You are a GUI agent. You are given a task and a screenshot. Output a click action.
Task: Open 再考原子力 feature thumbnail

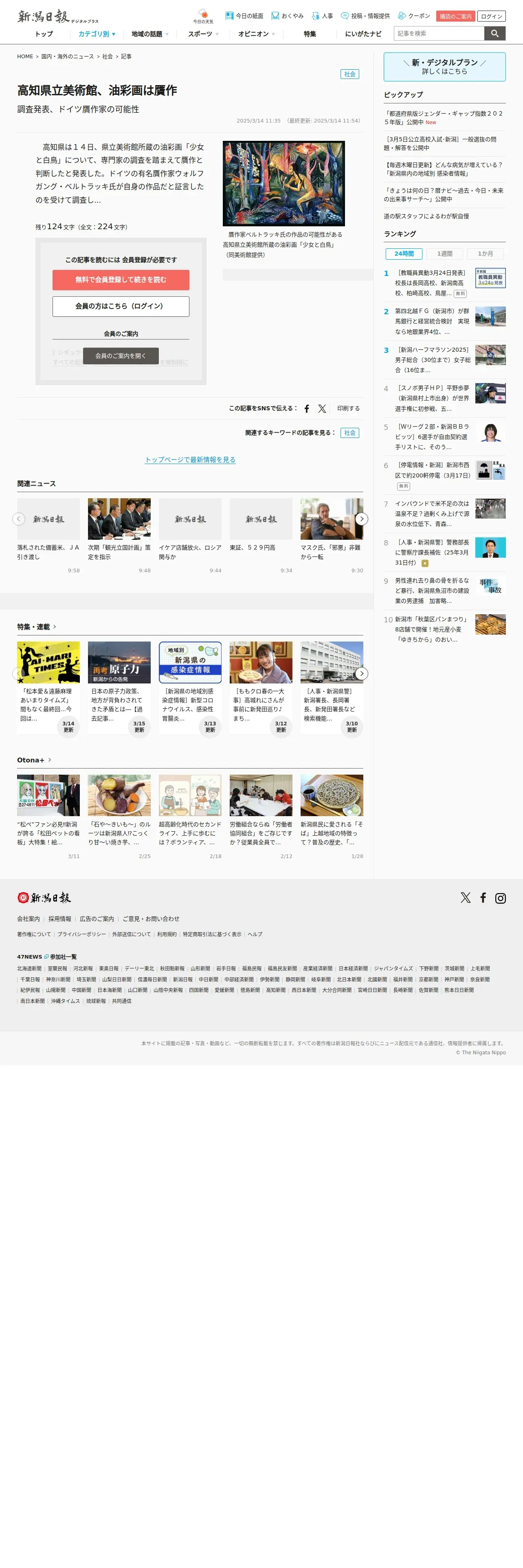click(119, 661)
